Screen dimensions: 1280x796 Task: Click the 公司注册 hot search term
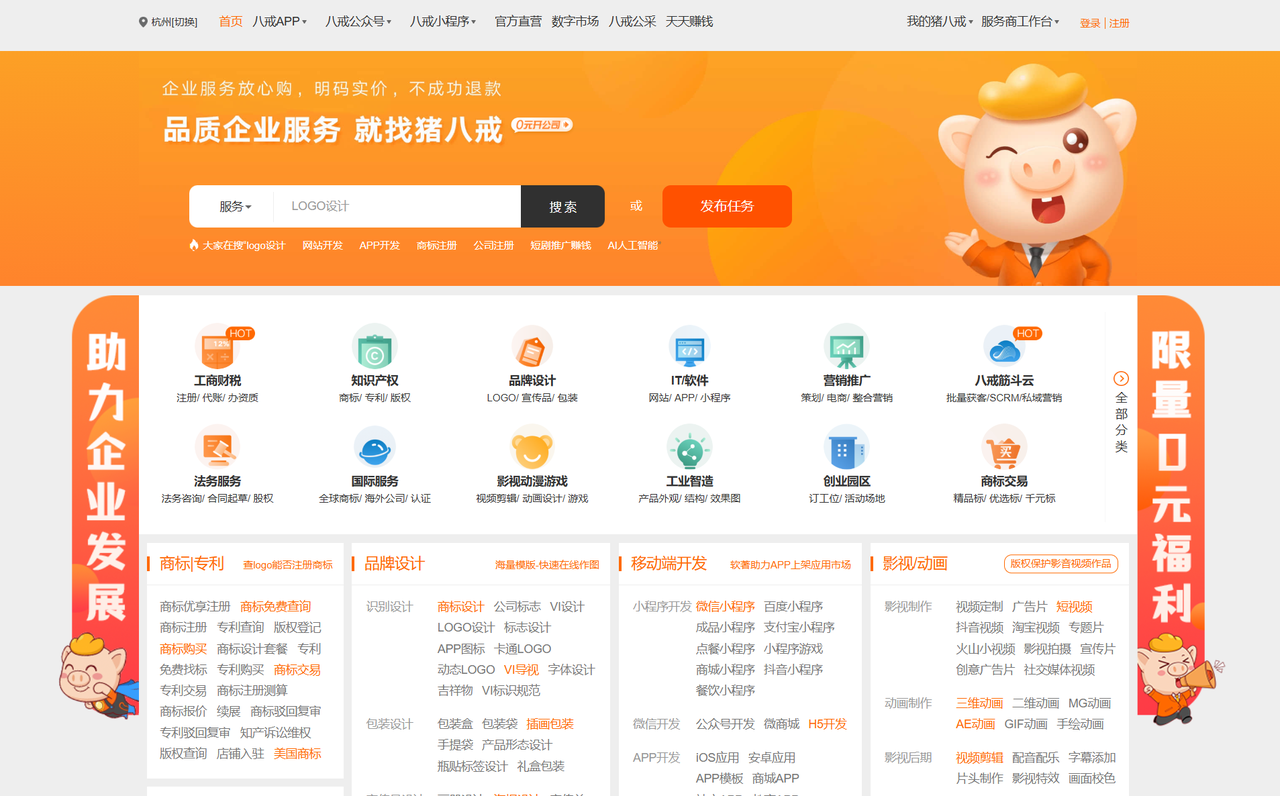click(494, 245)
